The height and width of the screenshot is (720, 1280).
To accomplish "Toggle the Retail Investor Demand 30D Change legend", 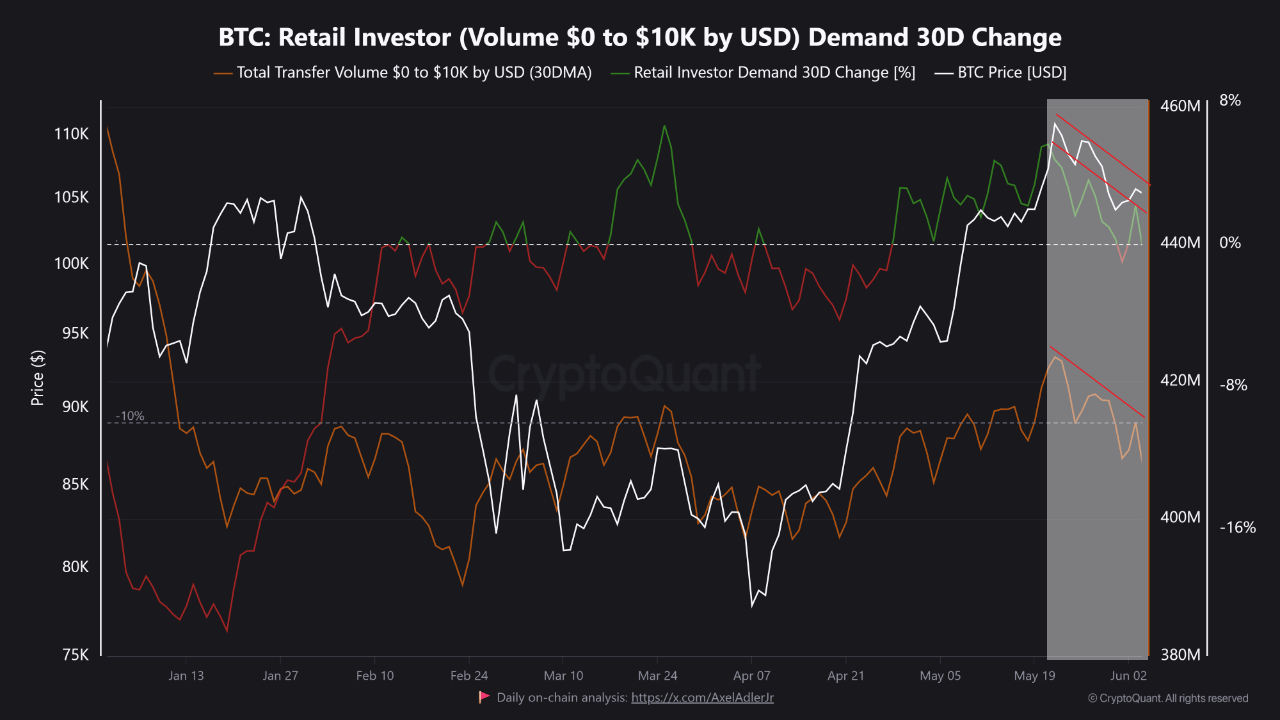I will tap(773, 72).
